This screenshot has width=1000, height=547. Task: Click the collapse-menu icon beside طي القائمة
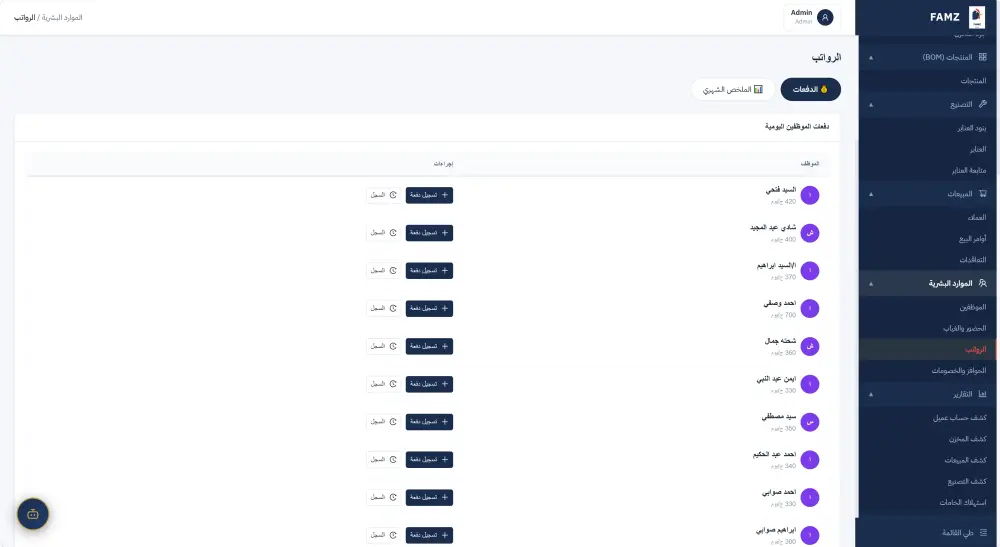click(982, 532)
